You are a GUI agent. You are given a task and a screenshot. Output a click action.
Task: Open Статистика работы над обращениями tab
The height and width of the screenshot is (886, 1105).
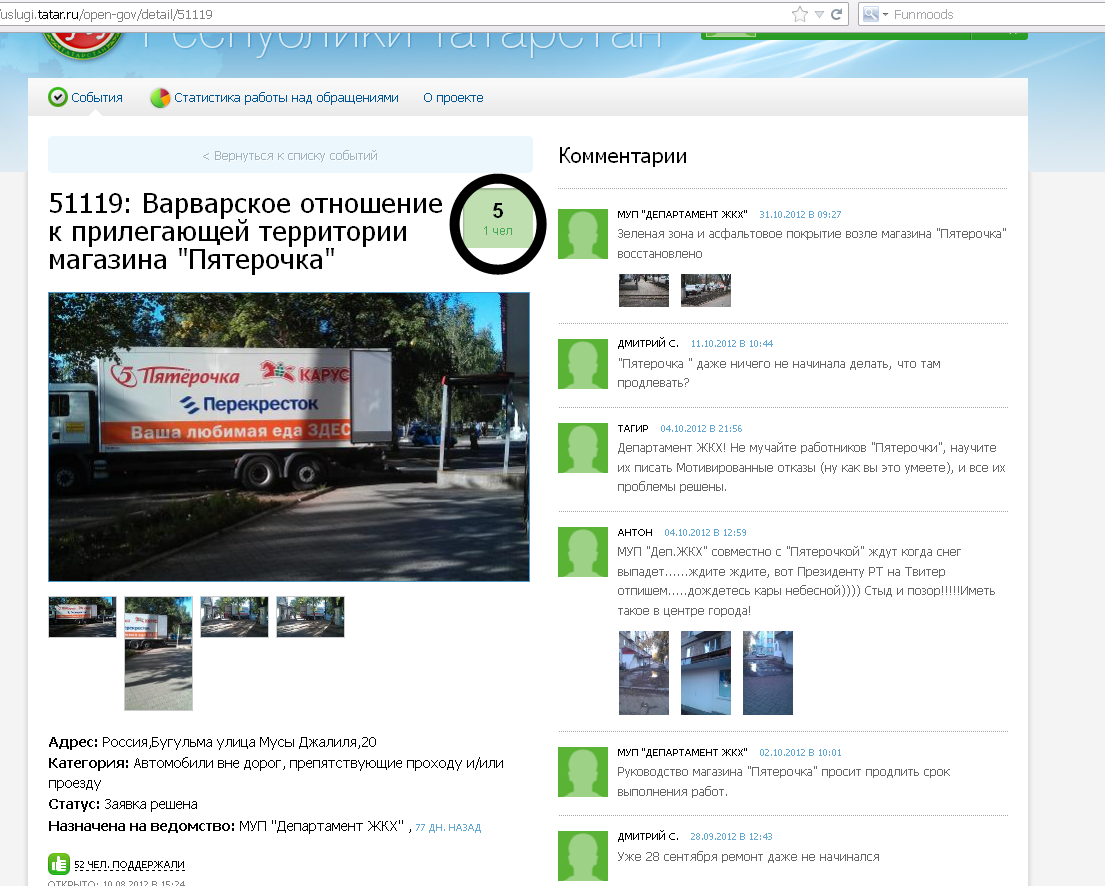pos(286,98)
